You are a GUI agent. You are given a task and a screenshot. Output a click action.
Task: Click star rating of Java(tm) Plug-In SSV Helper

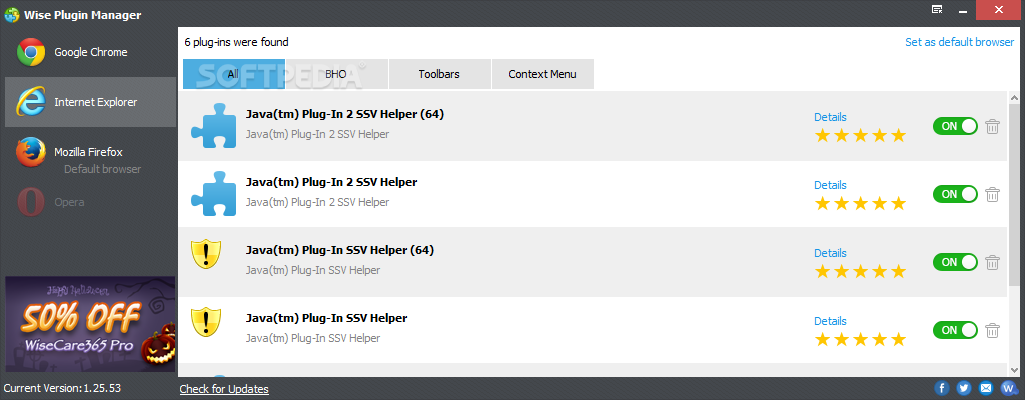click(860, 340)
